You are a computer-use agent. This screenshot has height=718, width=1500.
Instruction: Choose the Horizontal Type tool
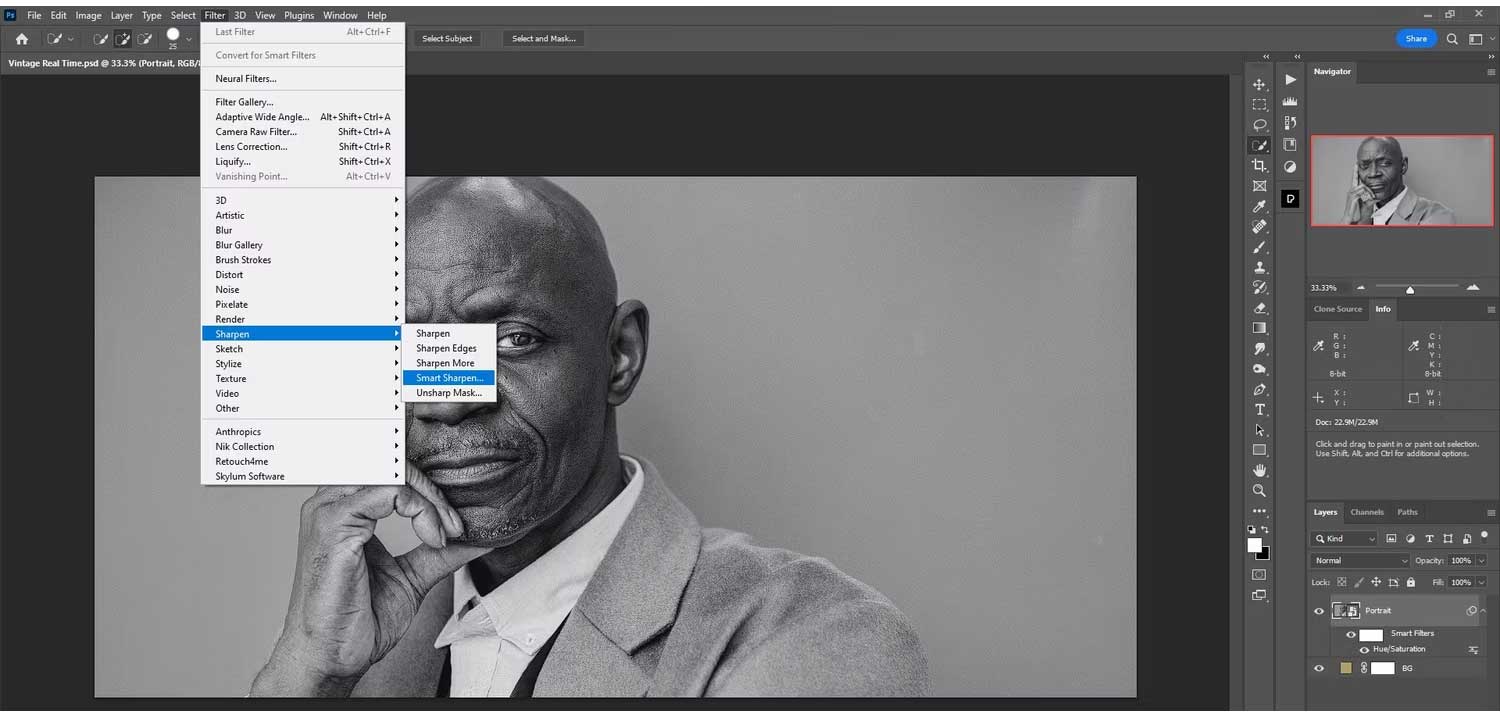pos(1260,410)
